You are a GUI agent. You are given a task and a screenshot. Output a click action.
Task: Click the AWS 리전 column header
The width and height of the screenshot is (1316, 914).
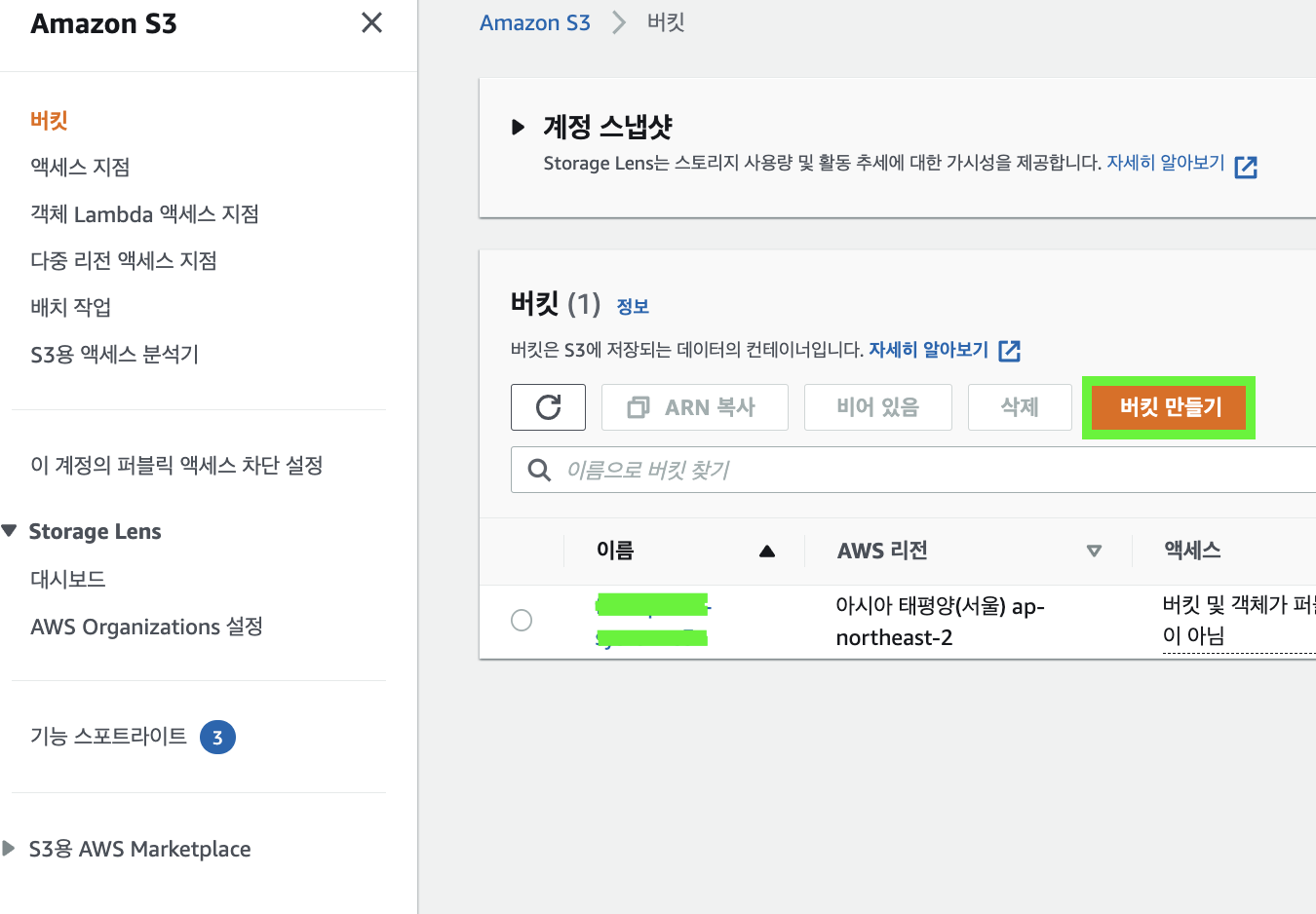[x=882, y=551]
